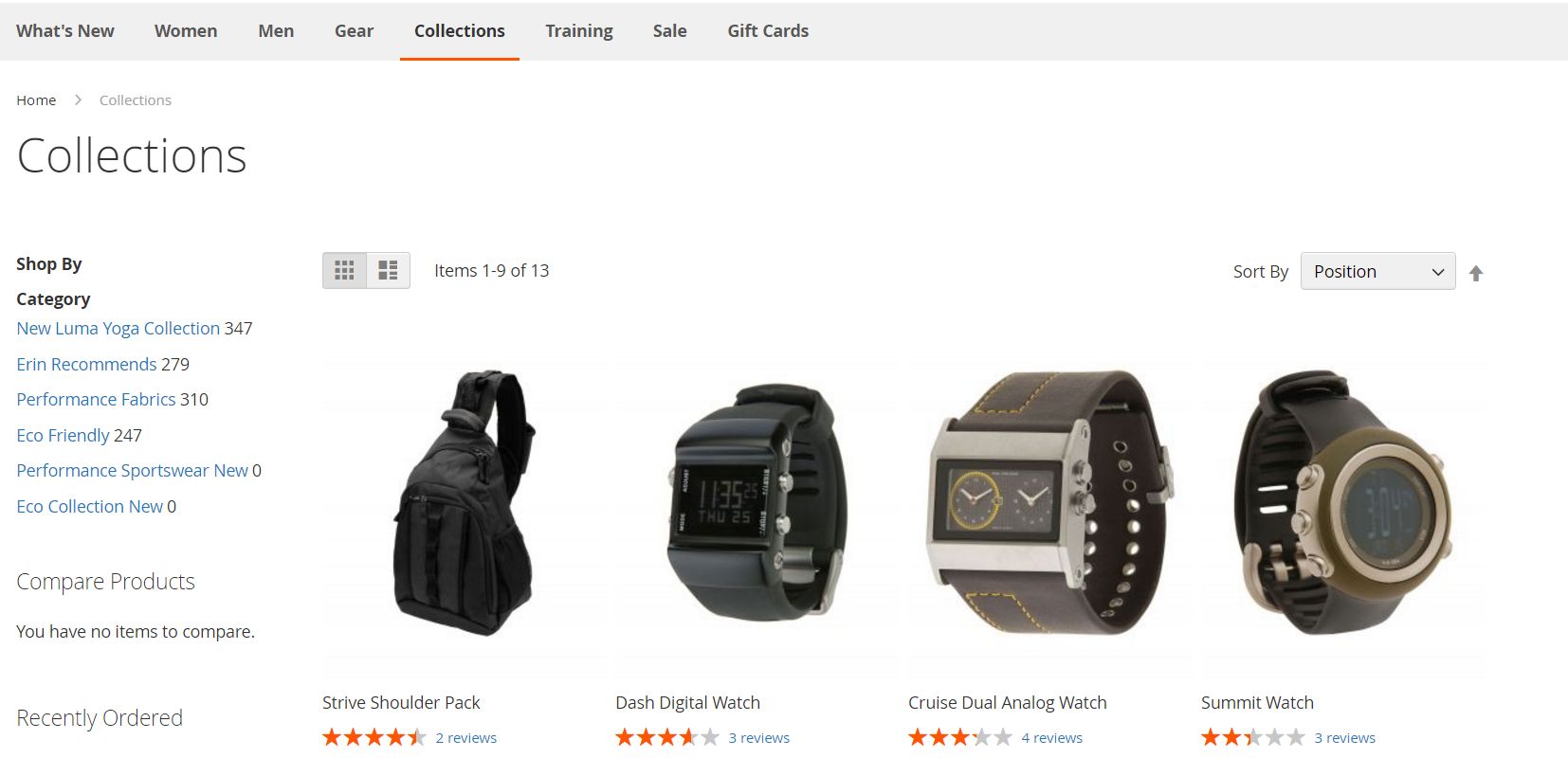Filter by New Luma Yoga Collection

119,329
